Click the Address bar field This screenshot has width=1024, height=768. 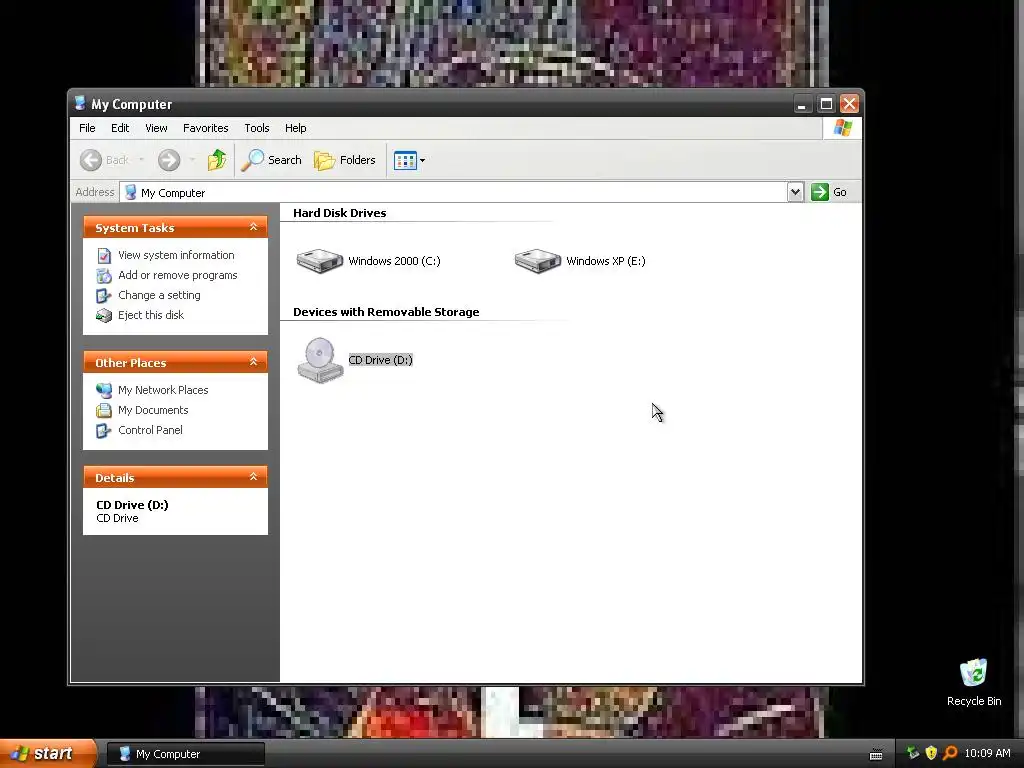point(454,193)
